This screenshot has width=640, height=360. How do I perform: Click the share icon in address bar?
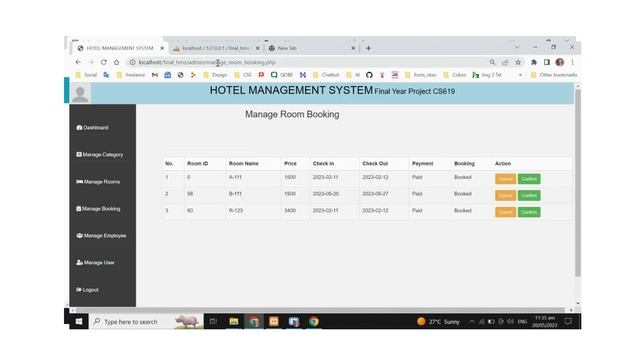(x=505, y=62)
